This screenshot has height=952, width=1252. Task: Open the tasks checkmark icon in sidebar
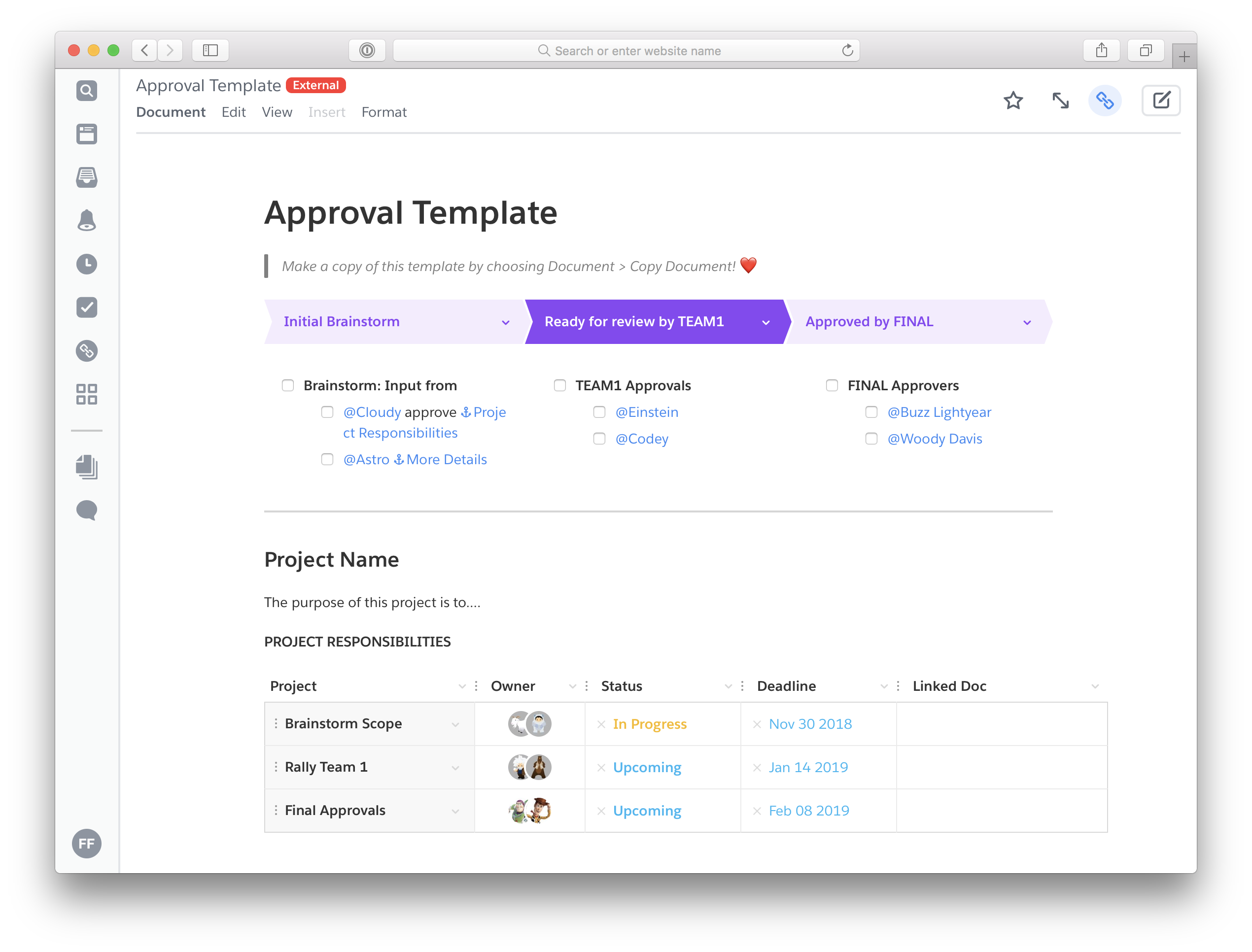(86, 307)
